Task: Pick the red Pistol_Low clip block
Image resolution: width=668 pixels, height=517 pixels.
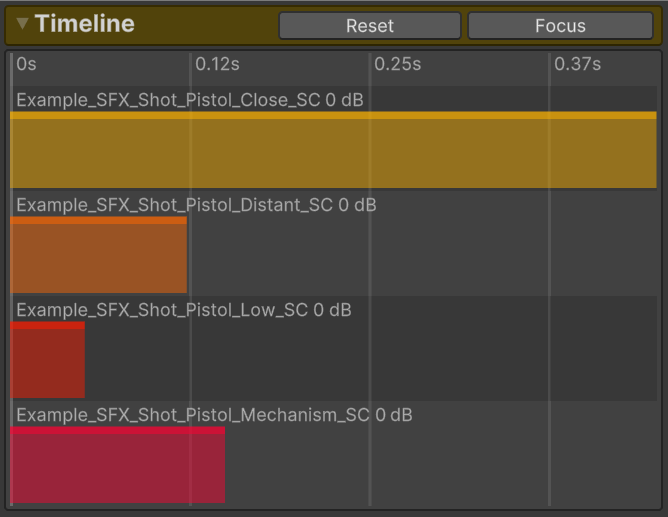Action: (x=47, y=363)
